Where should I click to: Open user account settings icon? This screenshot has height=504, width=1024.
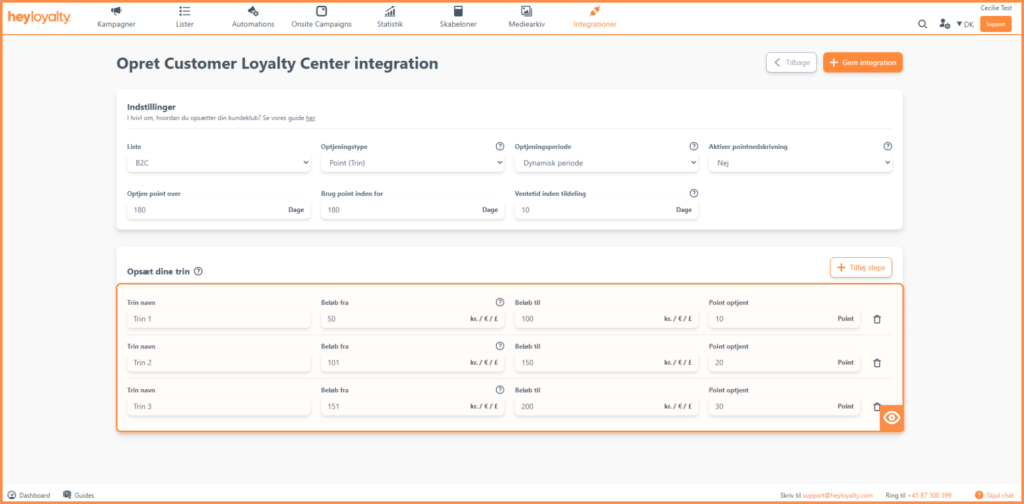[x=944, y=24]
